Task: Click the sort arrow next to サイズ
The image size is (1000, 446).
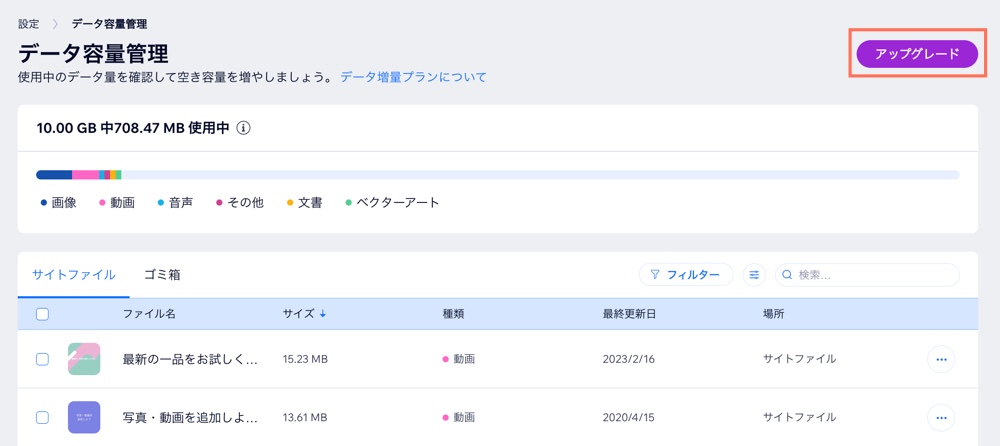Action: 323,314
